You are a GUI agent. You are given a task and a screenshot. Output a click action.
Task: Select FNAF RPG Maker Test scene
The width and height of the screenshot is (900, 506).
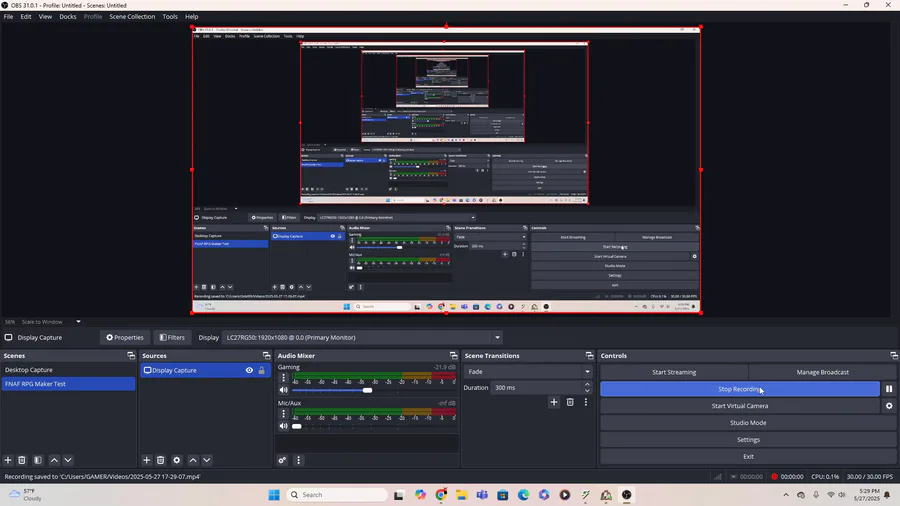click(x=68, y=384)
